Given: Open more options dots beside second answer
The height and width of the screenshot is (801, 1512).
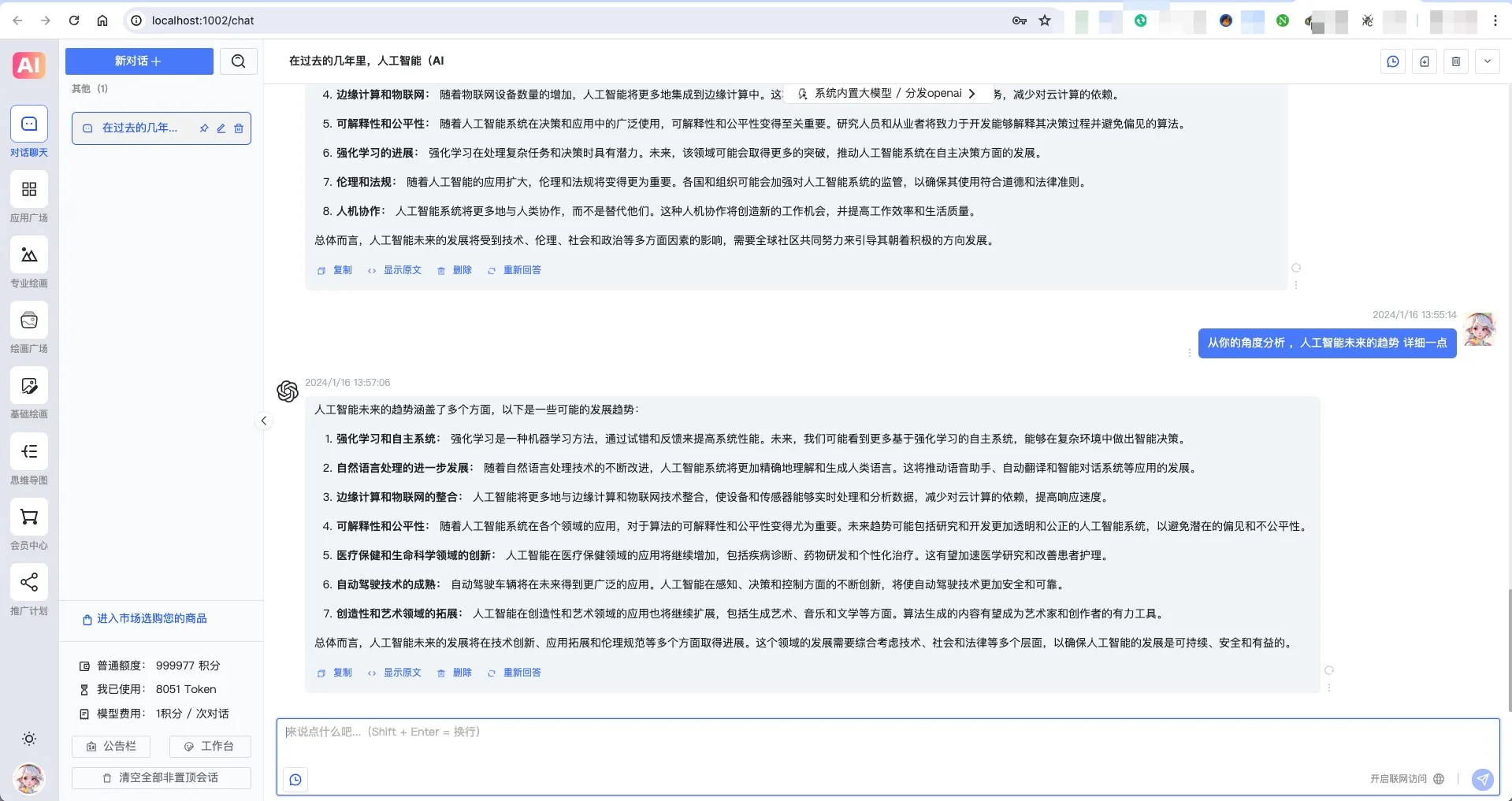Looking at the screenshot, I should tap(1329, 687).
